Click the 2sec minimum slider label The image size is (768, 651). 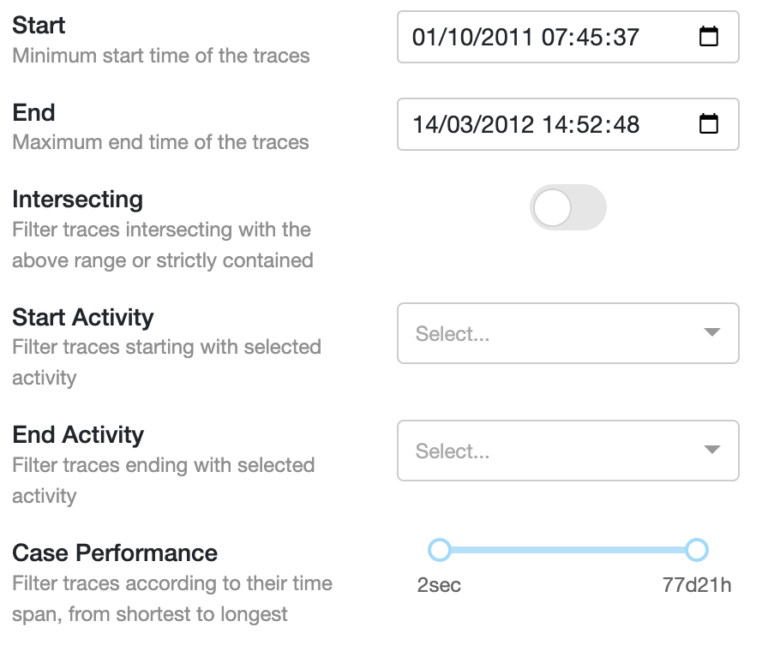(x=438, y=586)
